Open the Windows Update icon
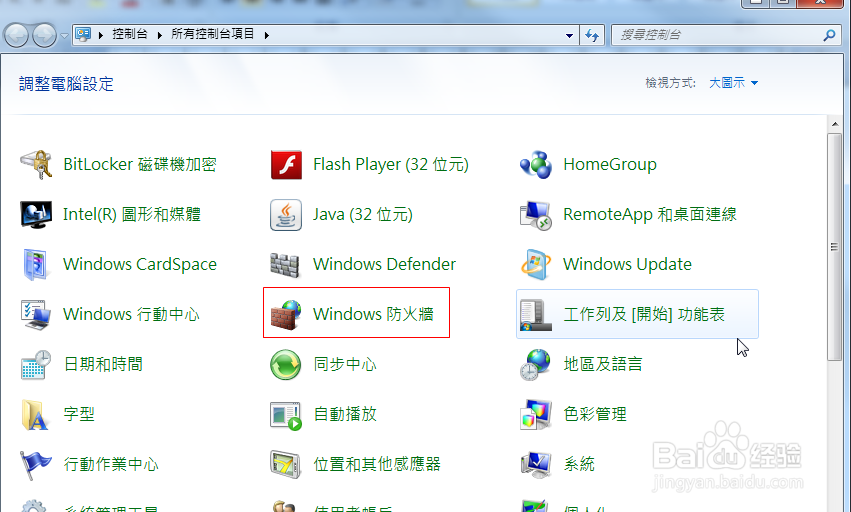The height and width of the screenshot is (512, 851). pyautogui.click(x=536, y=264)
